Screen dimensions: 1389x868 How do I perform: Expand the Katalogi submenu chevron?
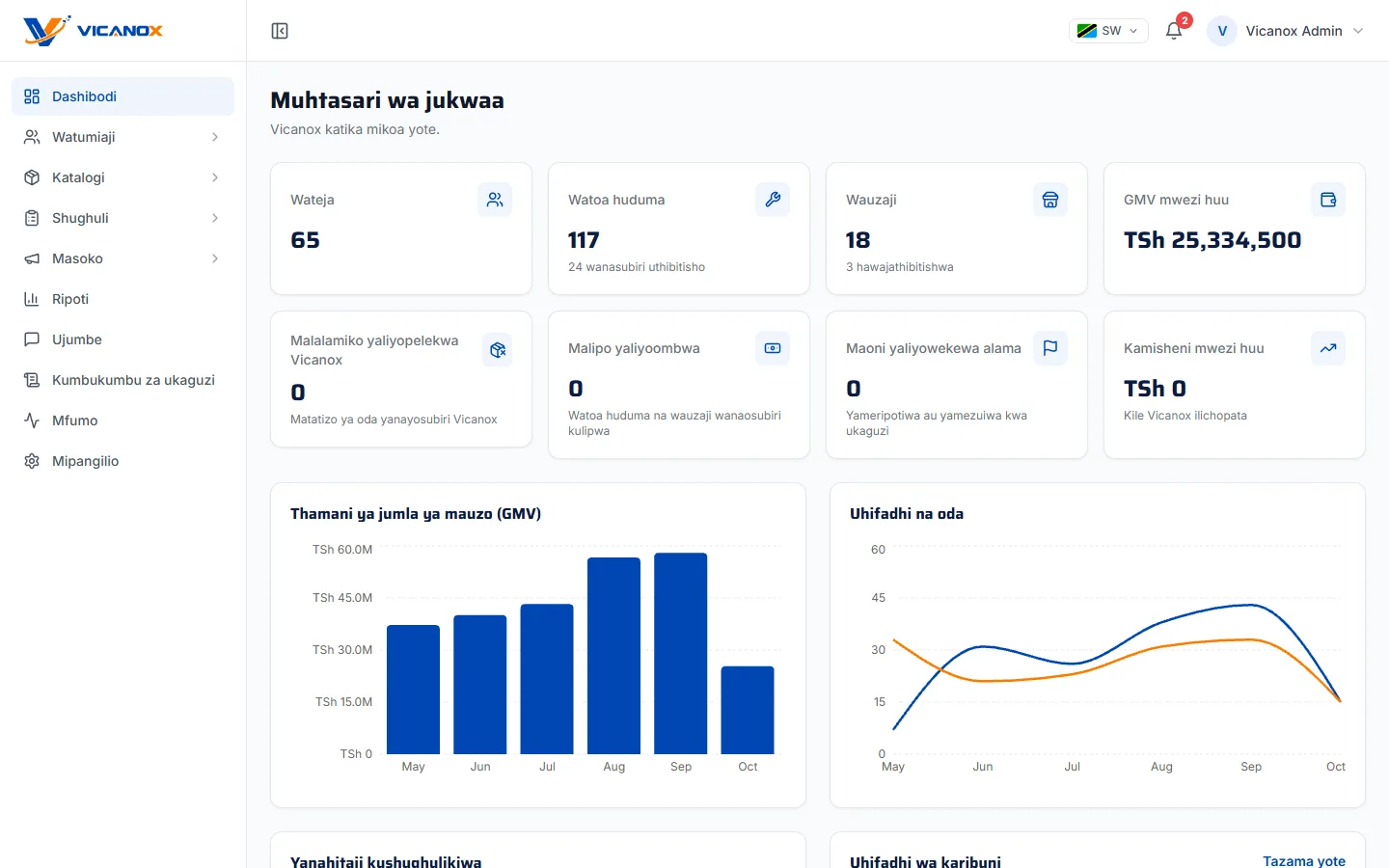click(x=215, y=177)
